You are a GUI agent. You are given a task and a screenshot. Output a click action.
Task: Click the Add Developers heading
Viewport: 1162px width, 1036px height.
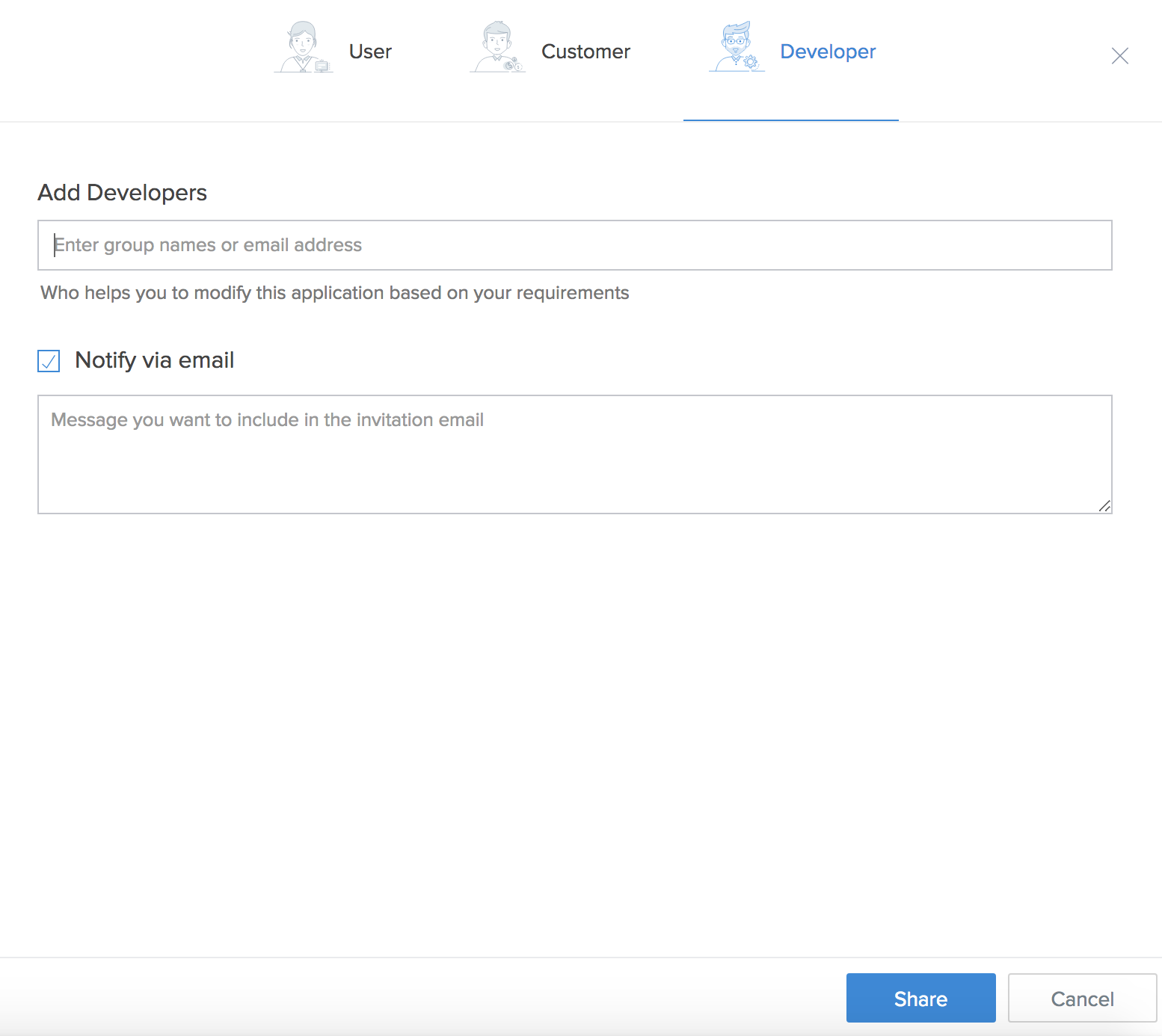pos(122,192)
